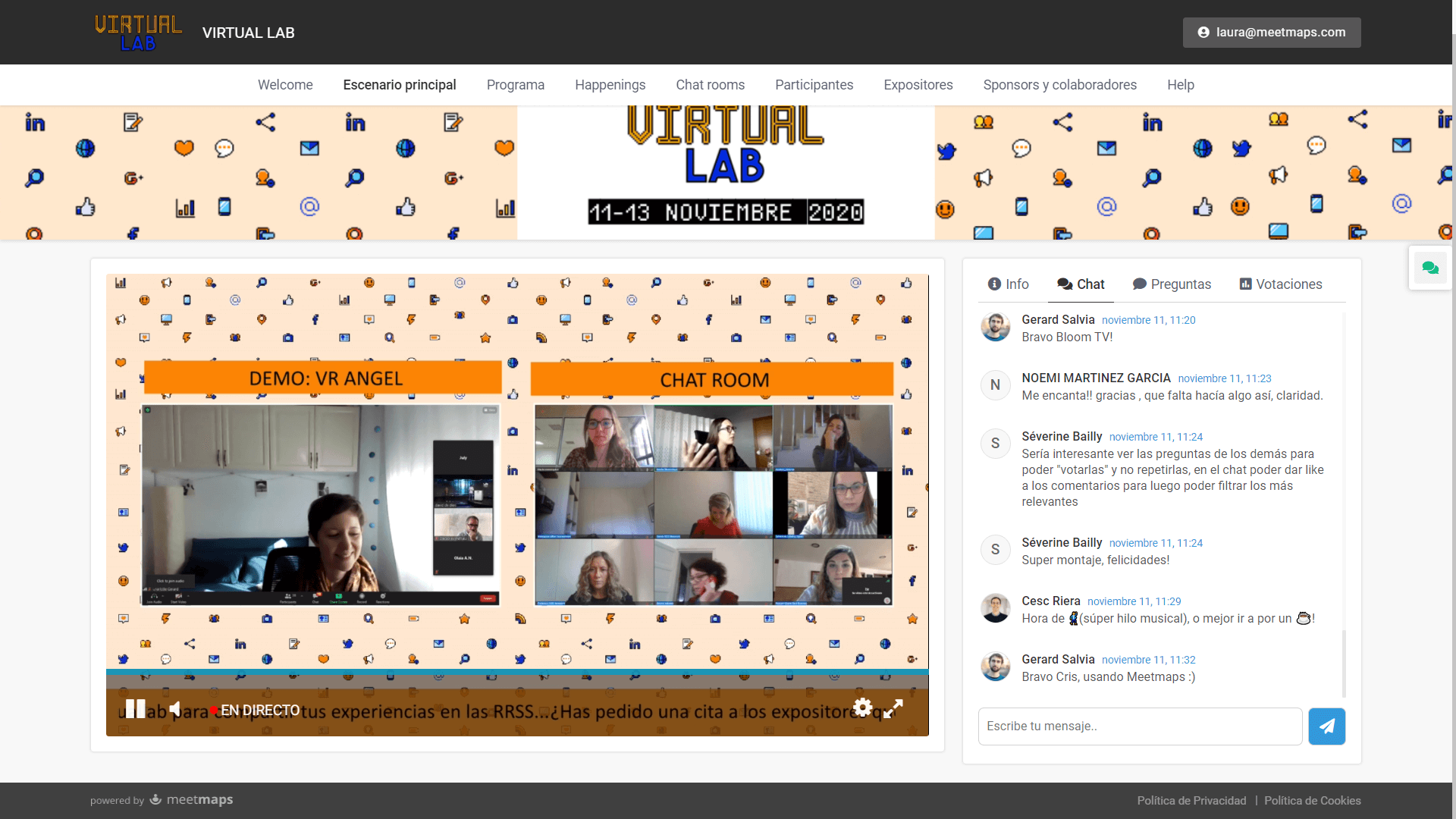Screen dimensions: 1456x819
Task: Open the laura@meetmaps.com account button
Action: click(1272, 33)
